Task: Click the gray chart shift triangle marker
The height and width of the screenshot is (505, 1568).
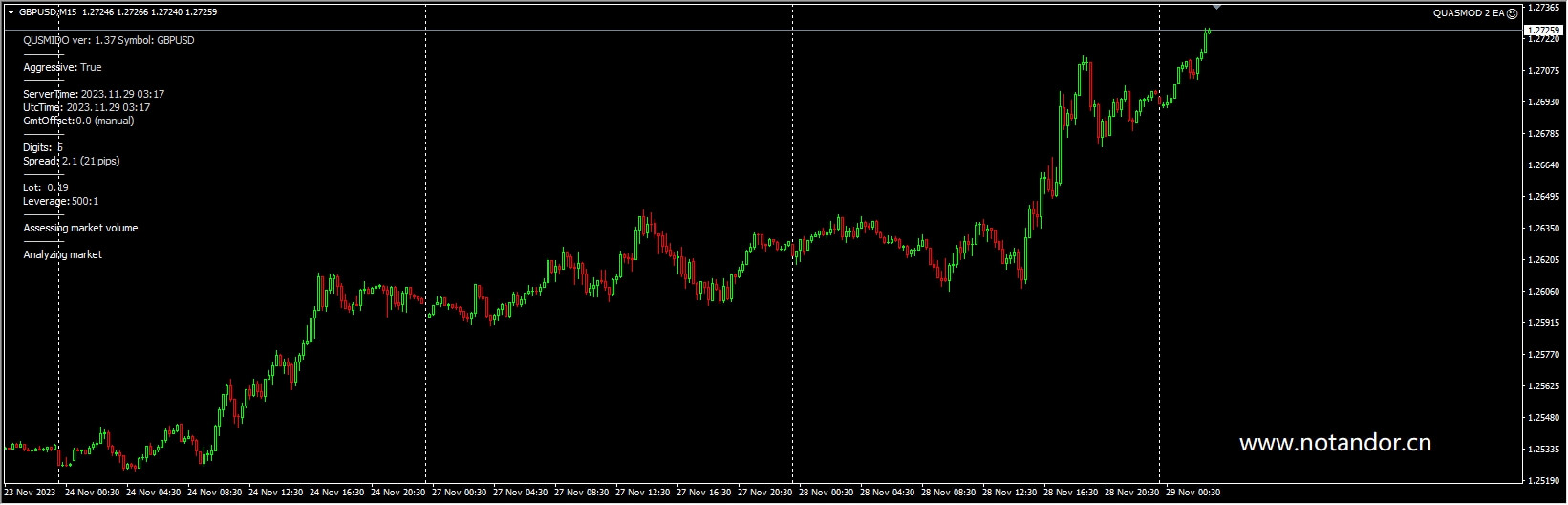Action: (1216, 7)
